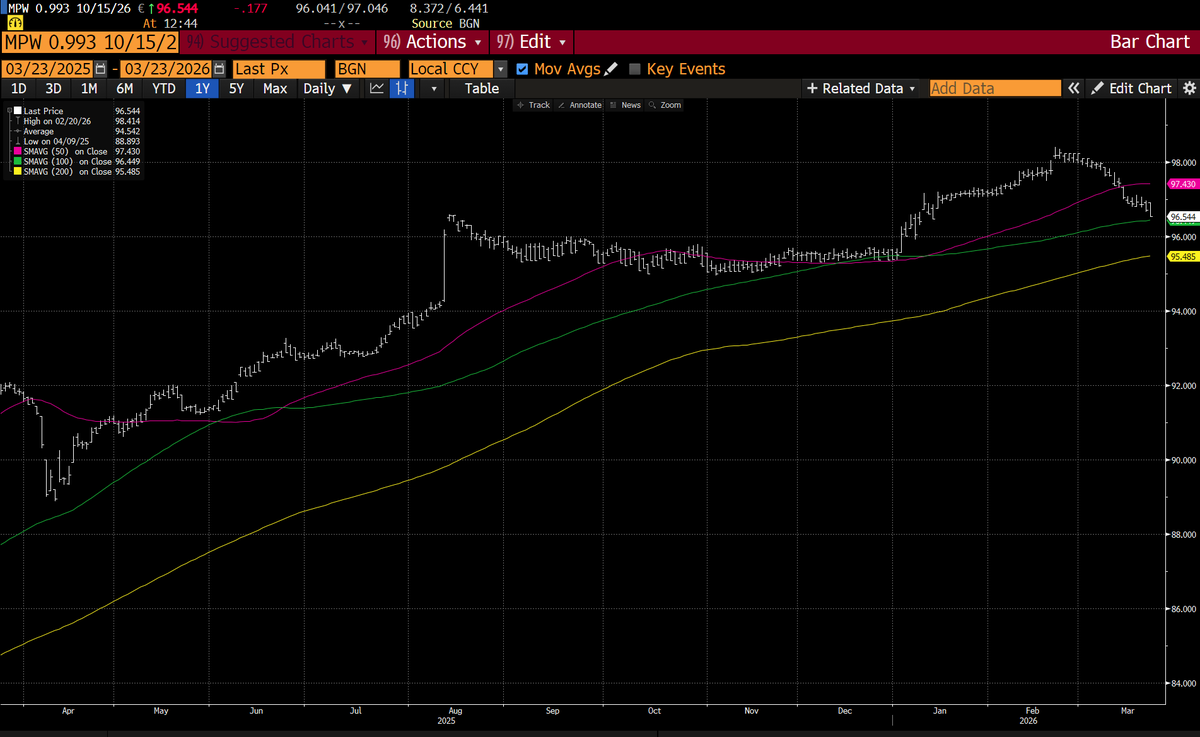1200x737 pixels.
Task: Open chart settings gear icon
Action: point(1188,88)
